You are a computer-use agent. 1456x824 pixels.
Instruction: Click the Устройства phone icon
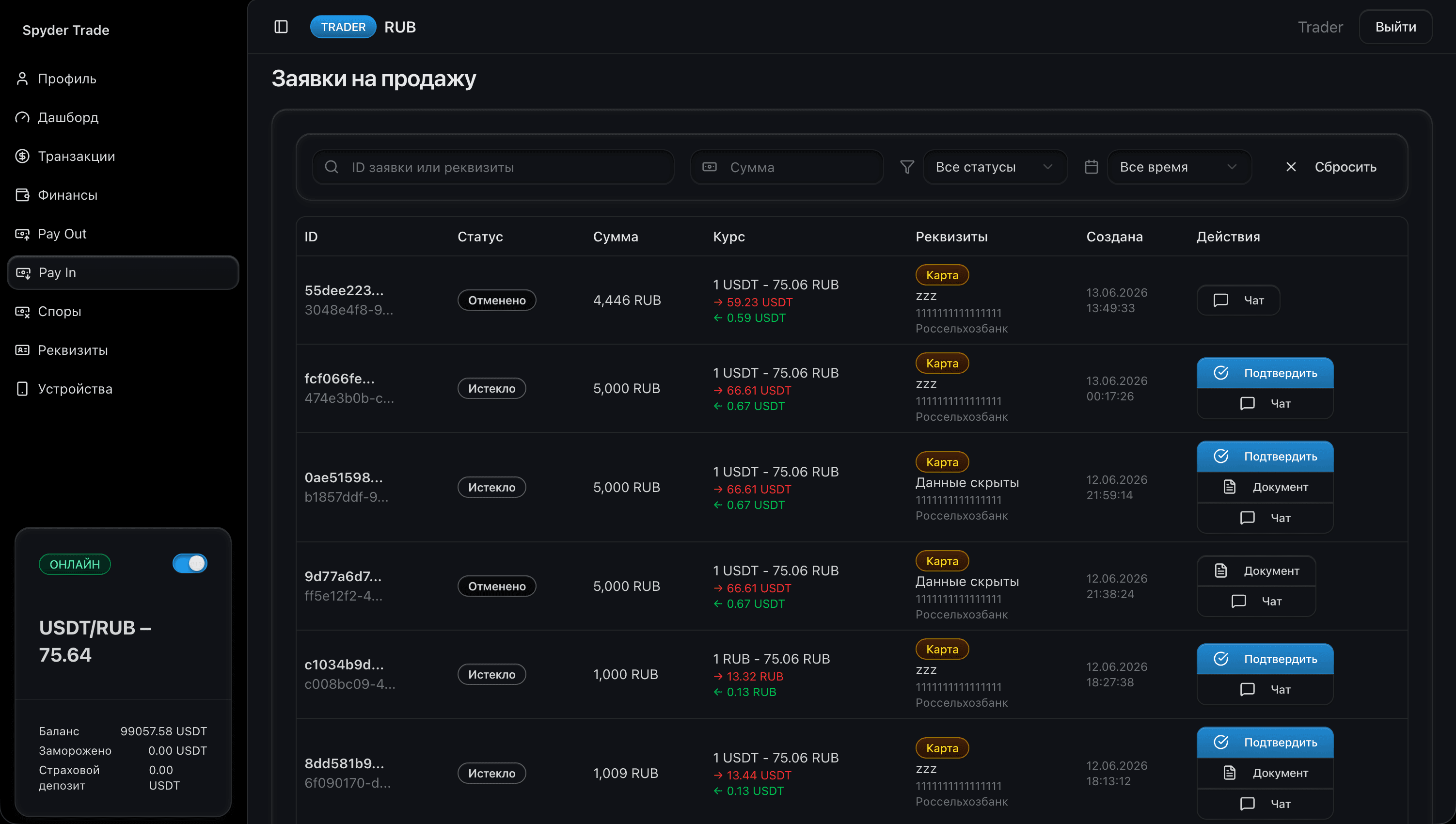click(22, 389)
